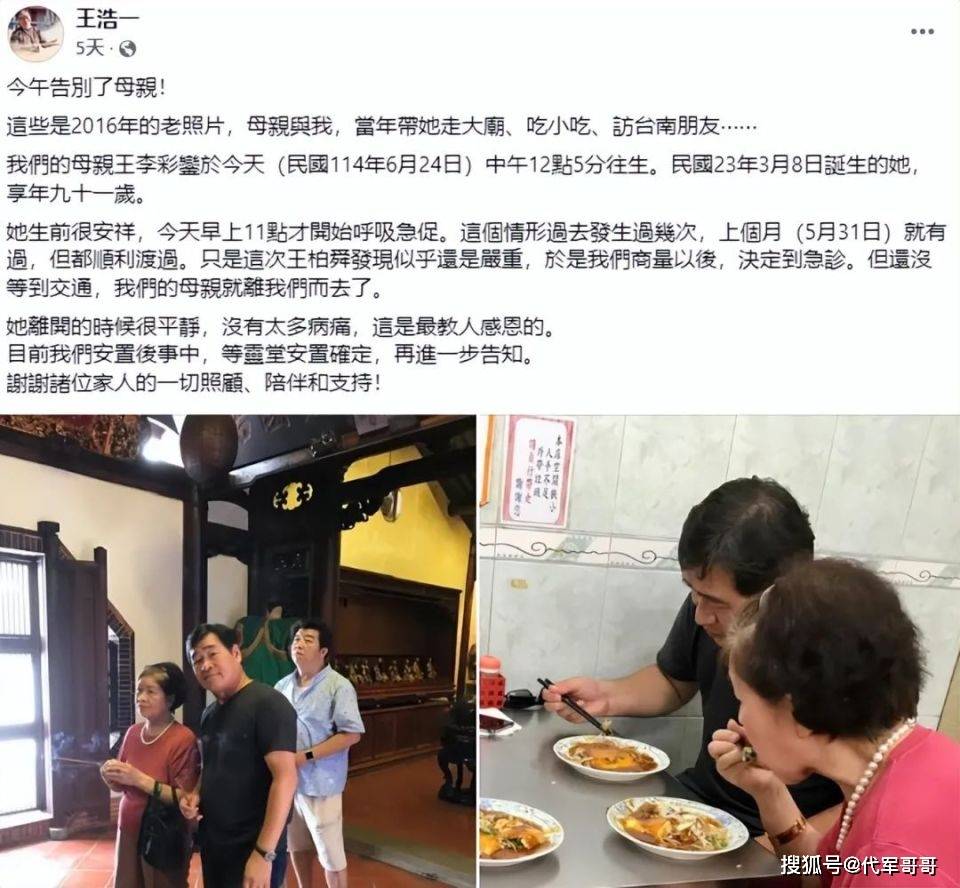Screen dimensions: 960x888
Task: Click the paragraph about 王李彩鑾 passing
Action: (464, 179)
